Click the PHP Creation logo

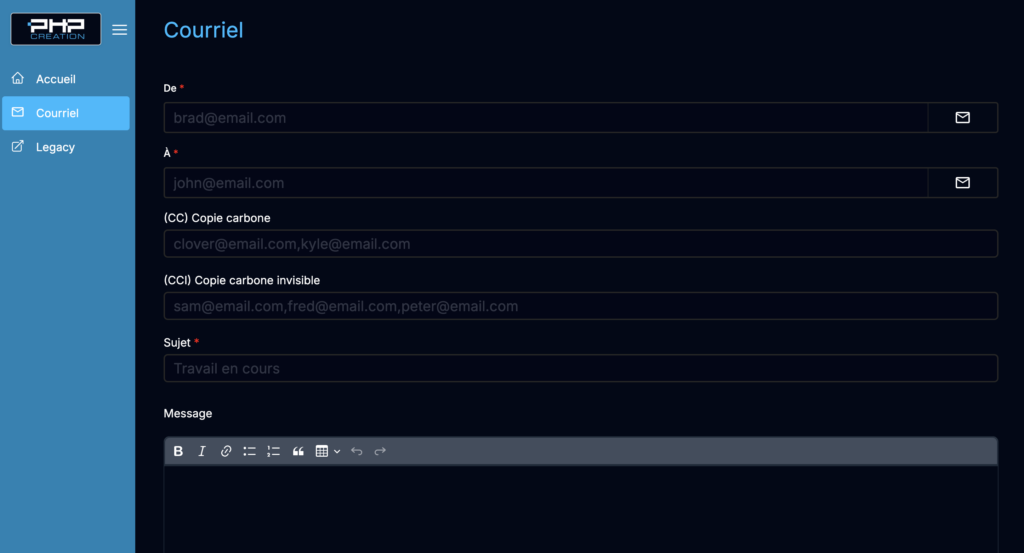55,29
